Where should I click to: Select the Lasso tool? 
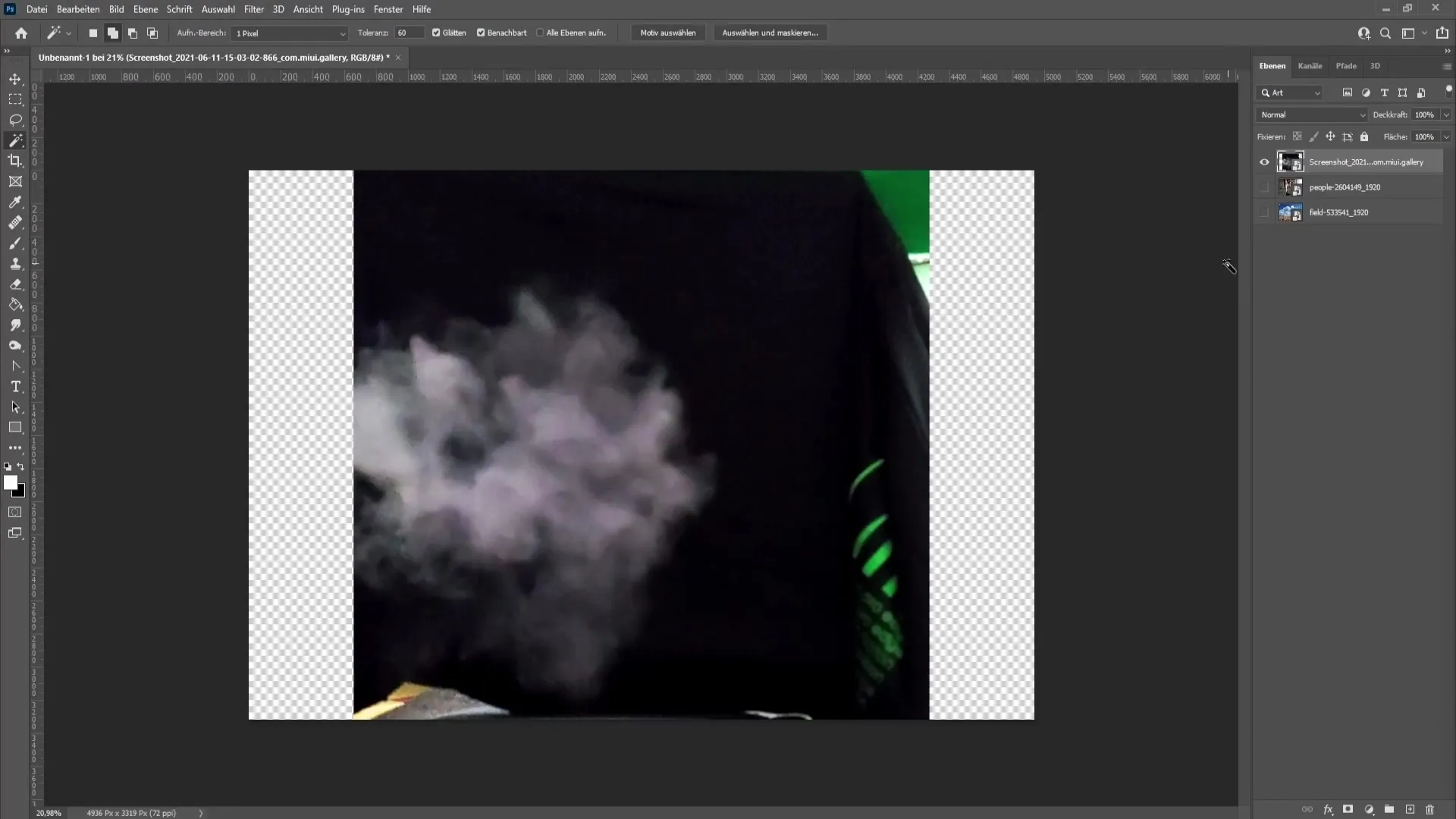[x=15, y=119]
